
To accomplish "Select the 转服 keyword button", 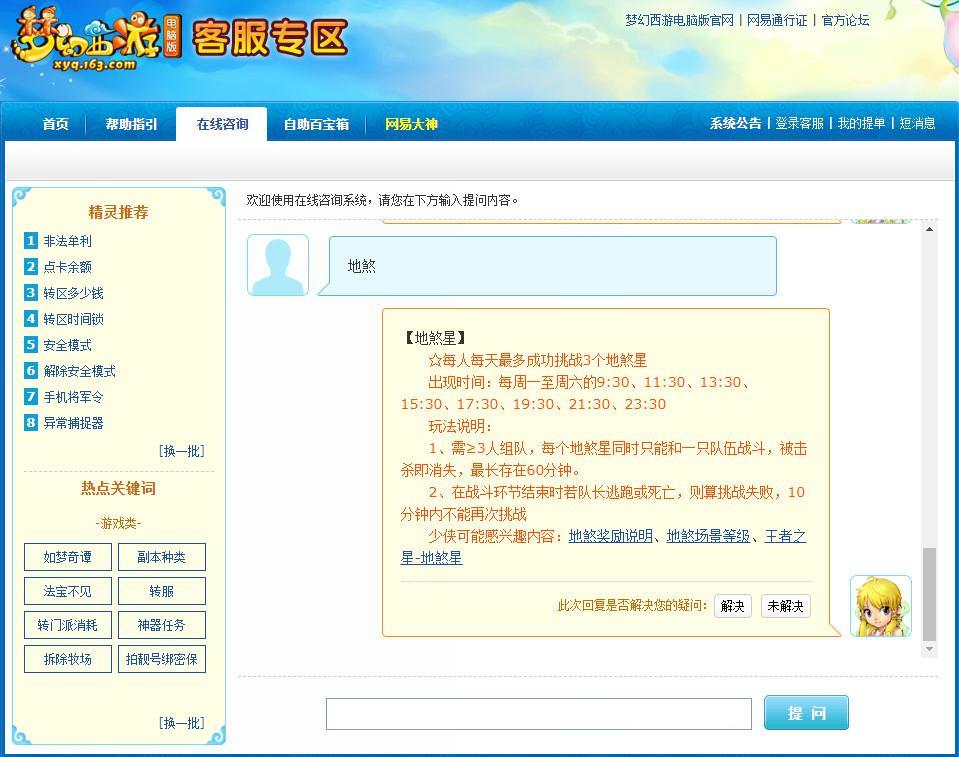I will (x=162, y=591).
